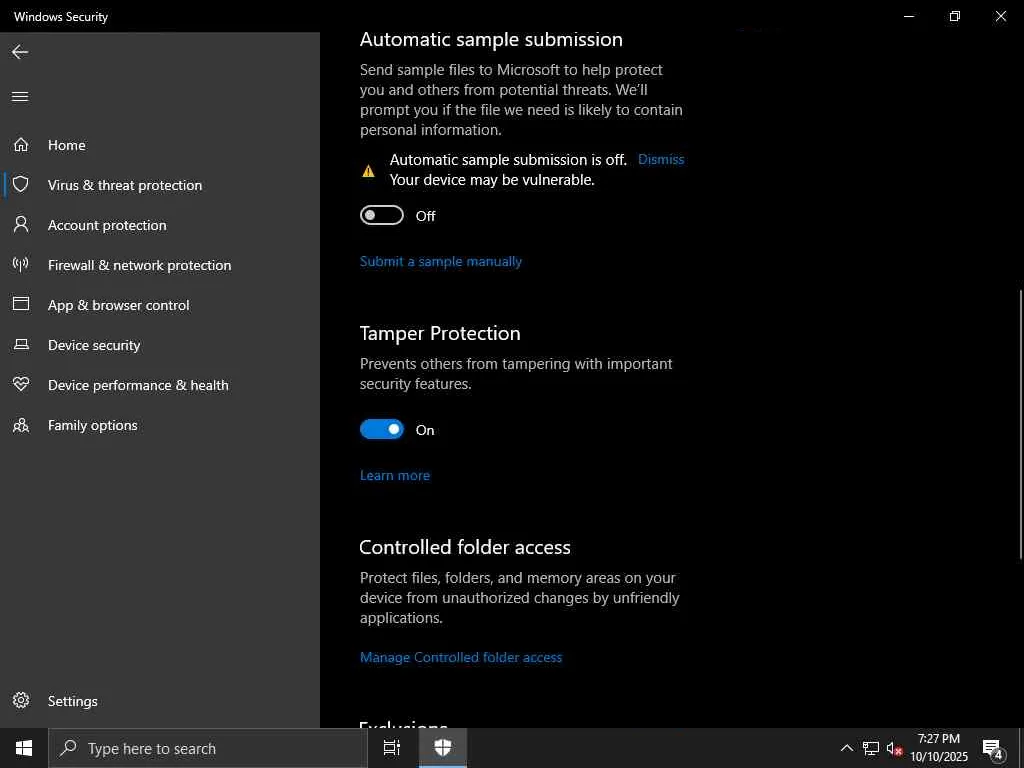Image resolution: width=1024 pixels, height=768 pixels.
Task: Click the Device security laptop icon
Action: 21,344
